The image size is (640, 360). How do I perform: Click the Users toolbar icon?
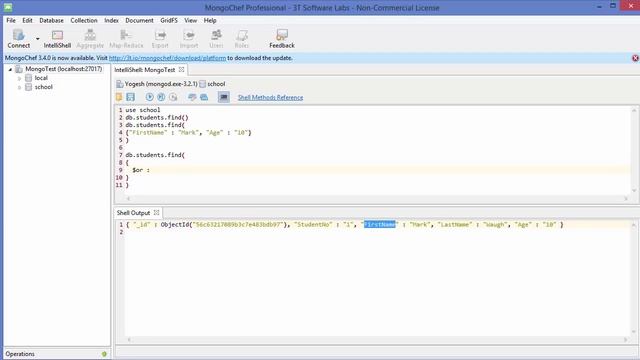point(216,39)
